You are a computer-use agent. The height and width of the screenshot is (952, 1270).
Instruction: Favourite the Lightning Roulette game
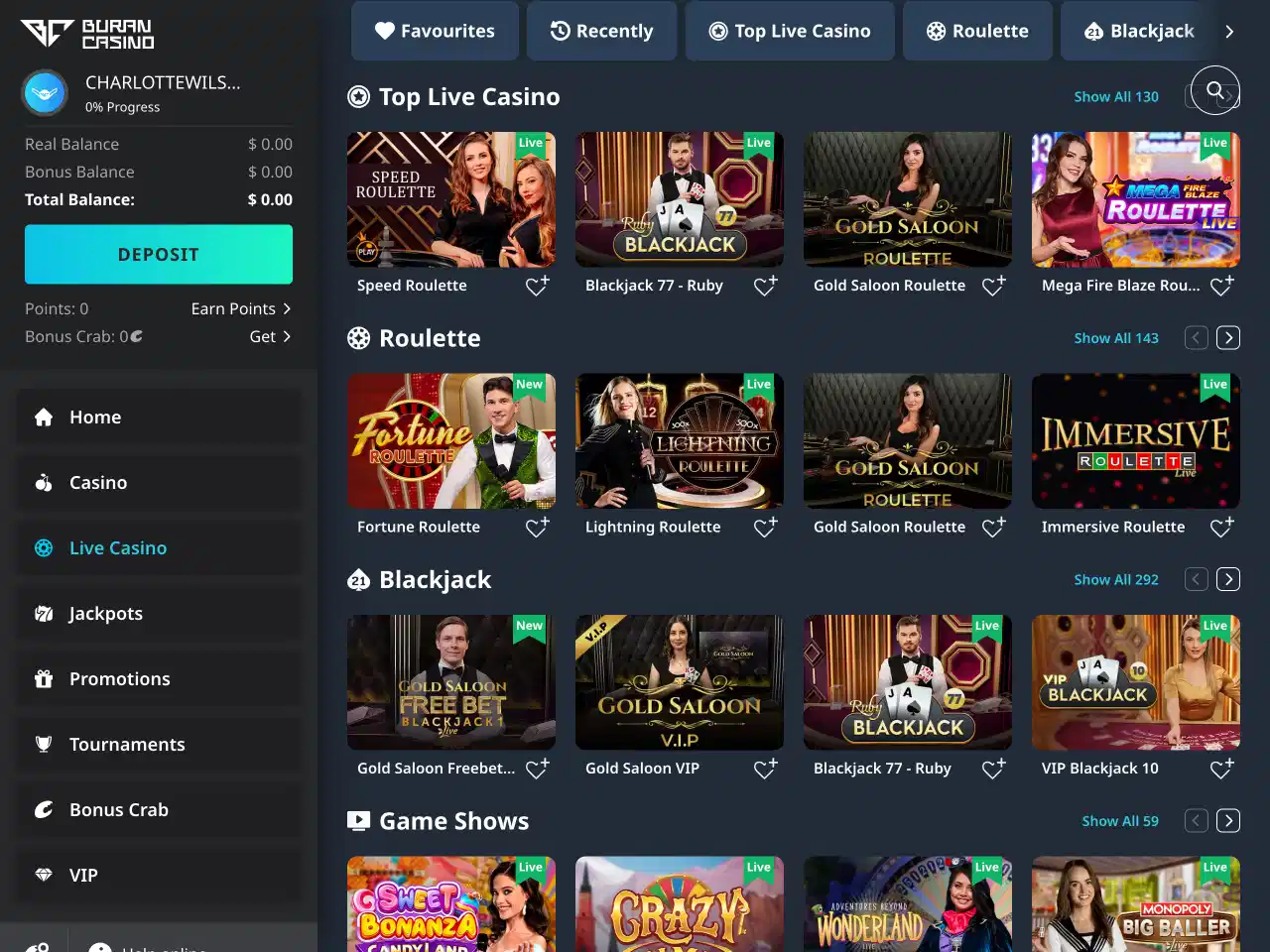tap(765, 528)
